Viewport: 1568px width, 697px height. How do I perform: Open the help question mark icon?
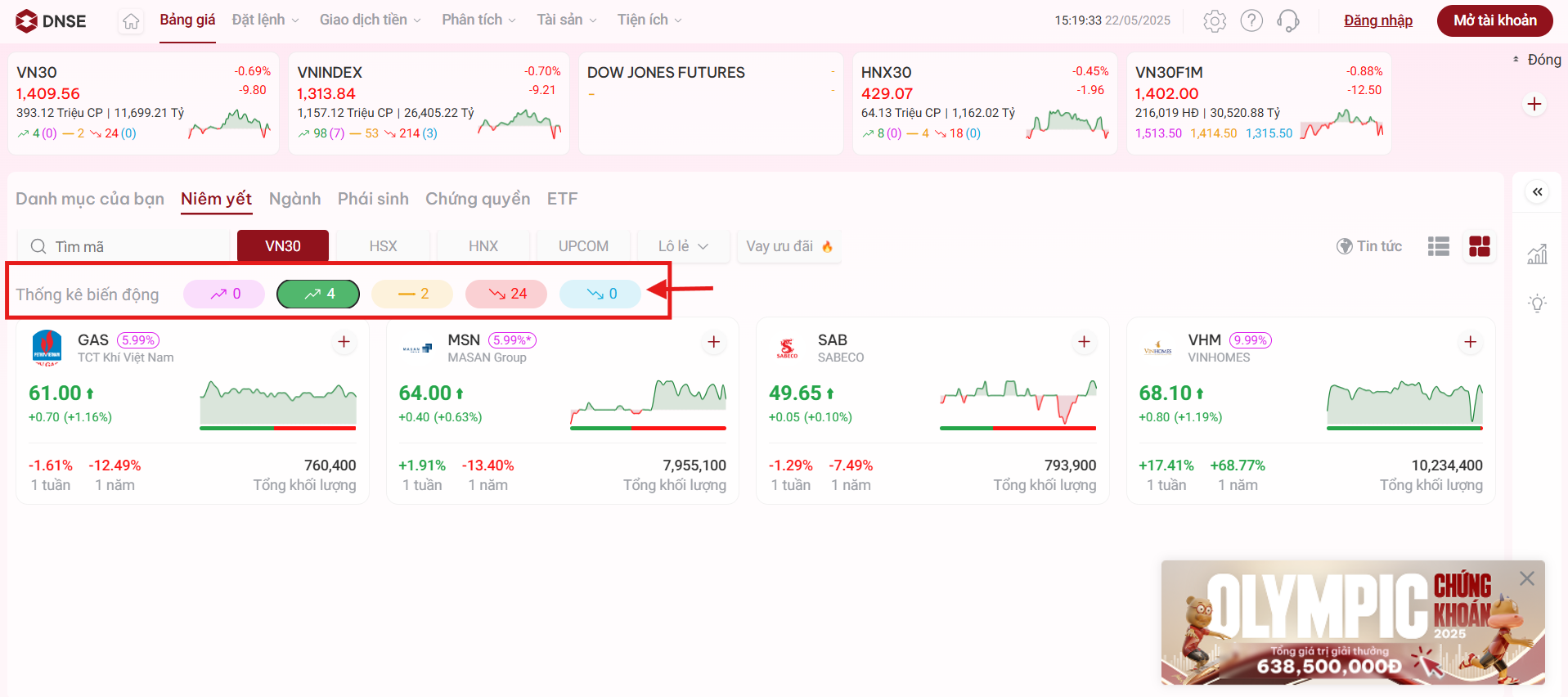tap(1251, 20)
